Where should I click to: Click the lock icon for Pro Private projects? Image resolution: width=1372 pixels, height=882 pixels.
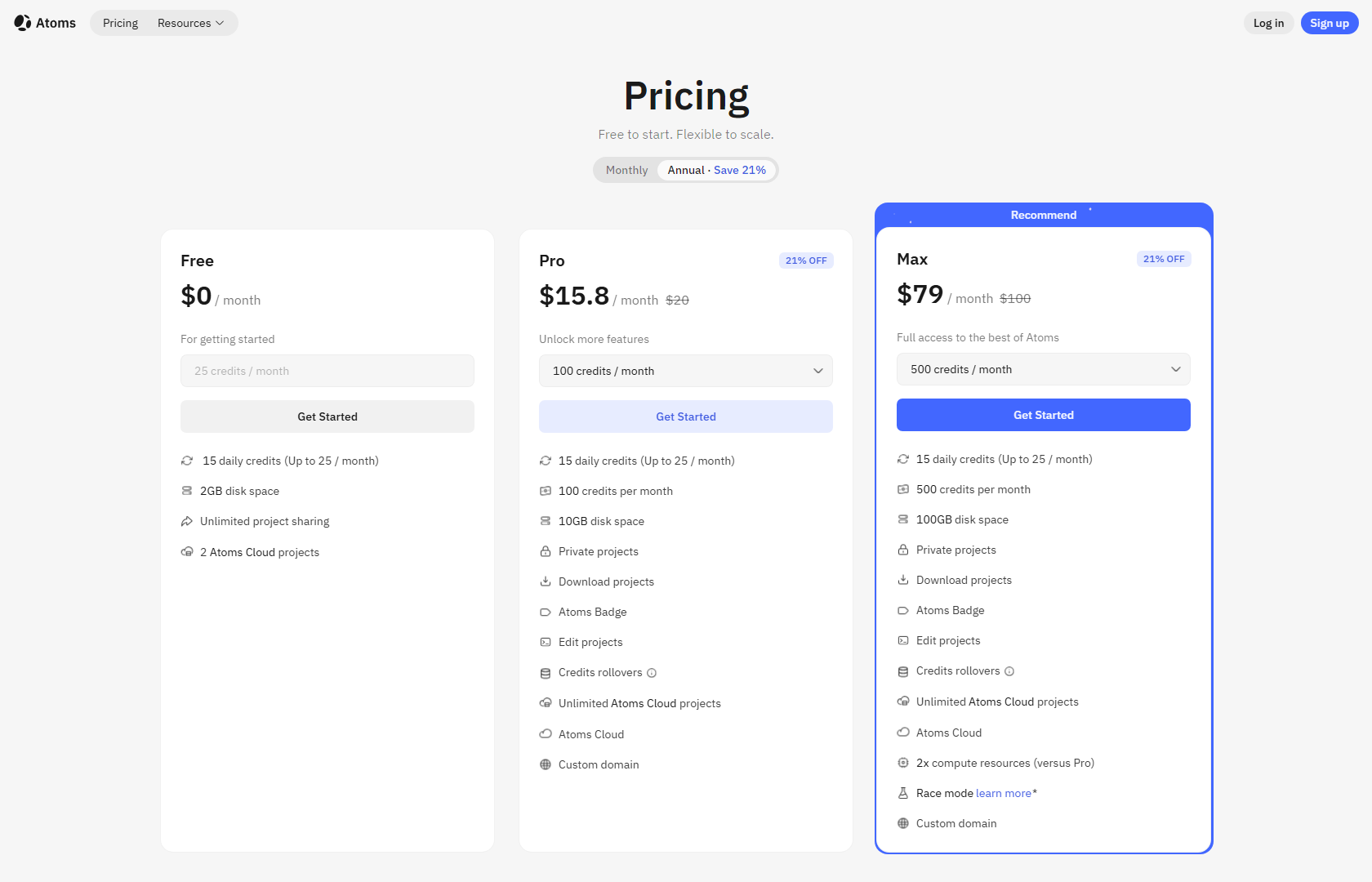[546, 551]
